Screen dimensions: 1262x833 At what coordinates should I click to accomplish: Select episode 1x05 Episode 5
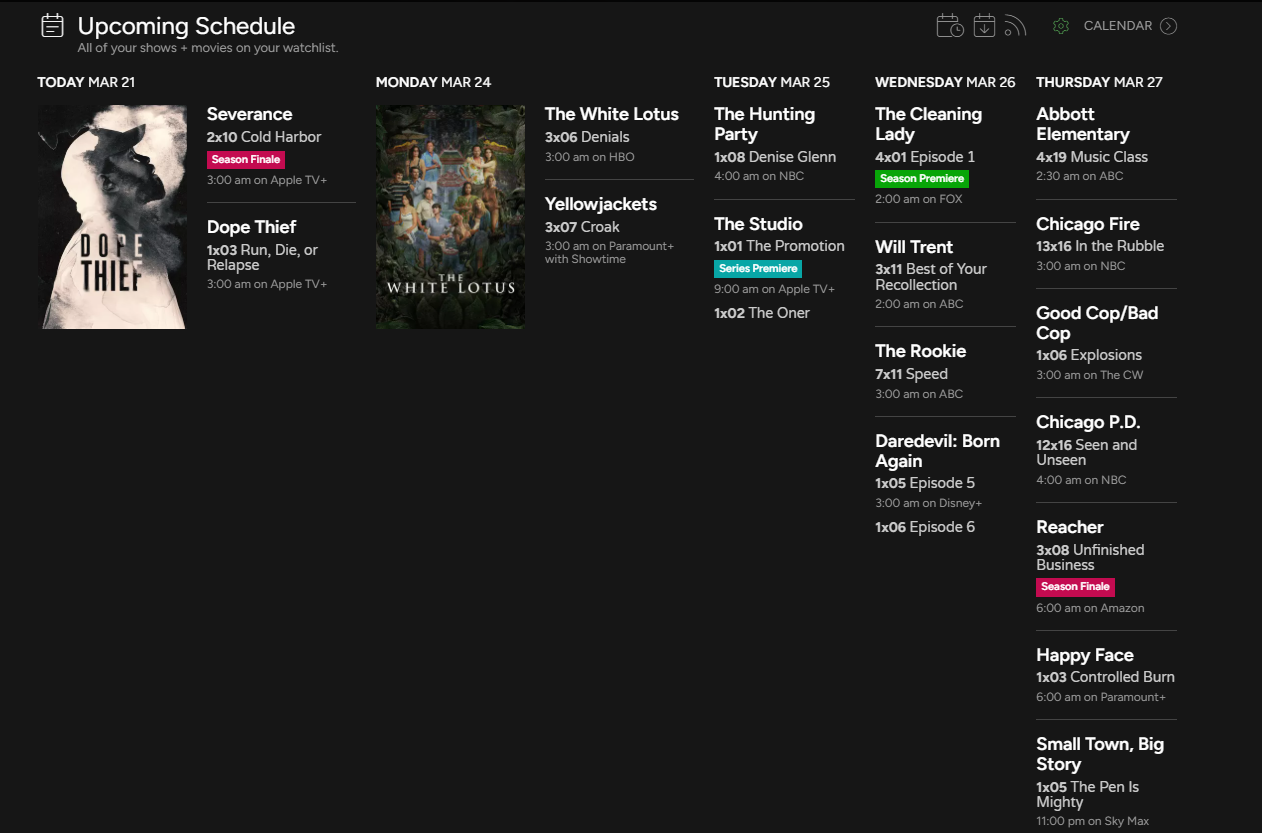pyautogui.click(x=925, y=483)
